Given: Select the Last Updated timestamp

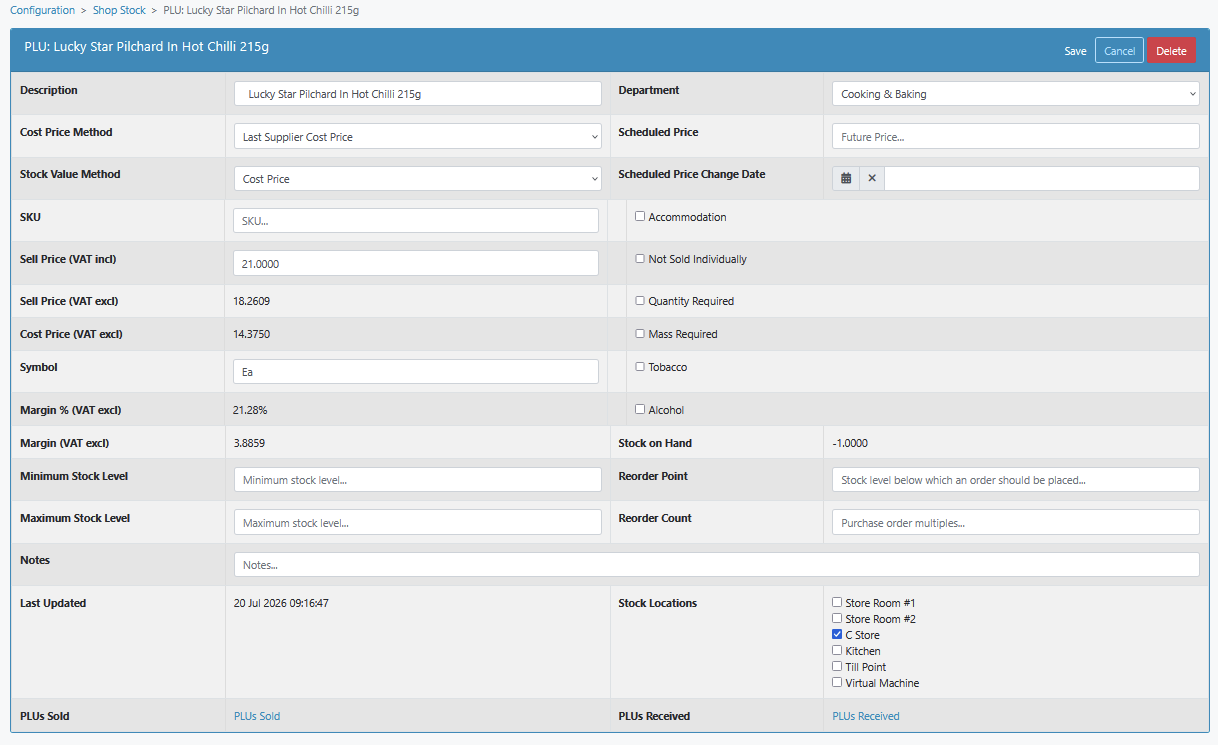Looking at the screenshot, I should point(281,603).
